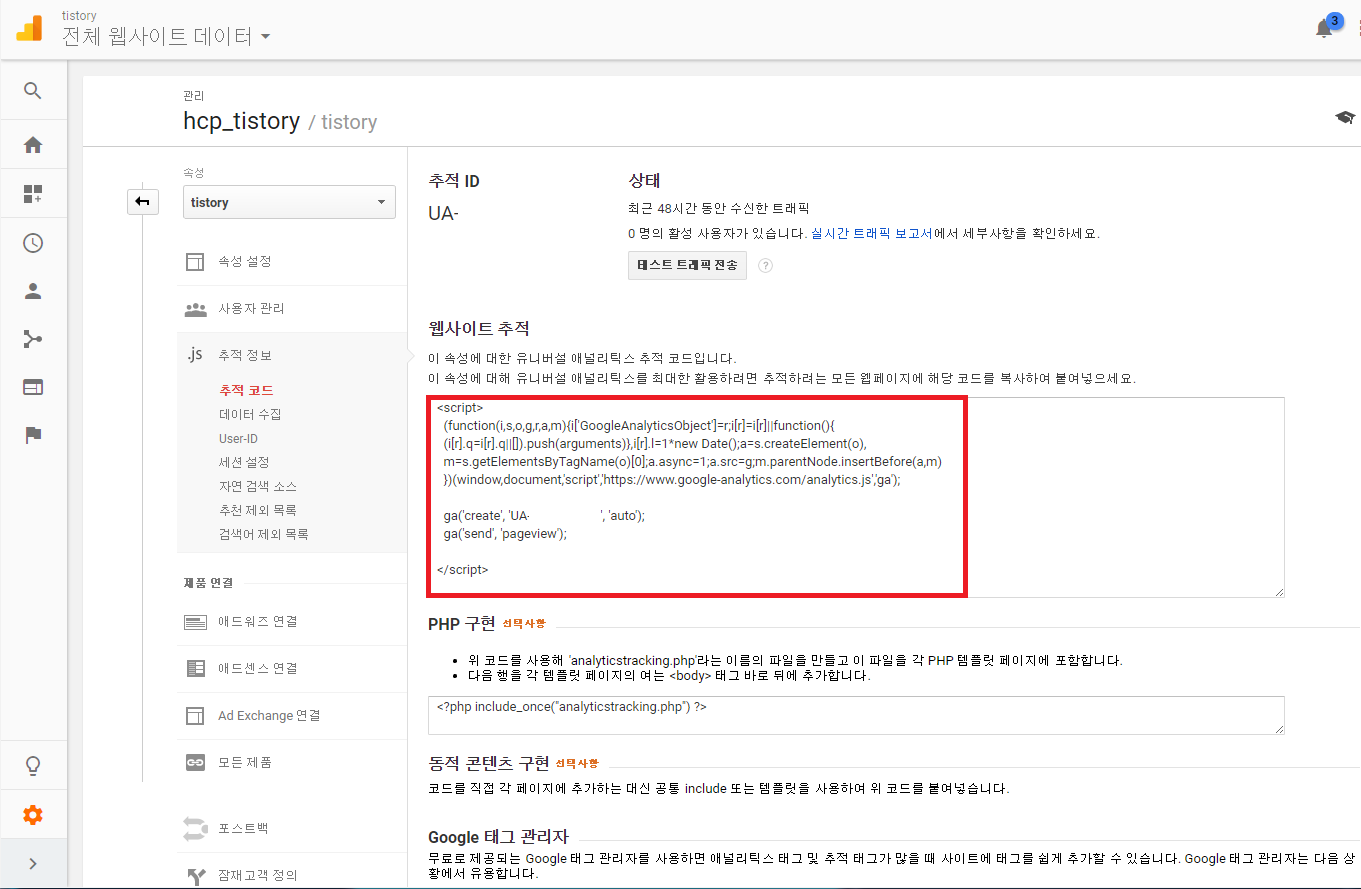
Task: Click the 추적 ID label
Action: pos(453,182)
